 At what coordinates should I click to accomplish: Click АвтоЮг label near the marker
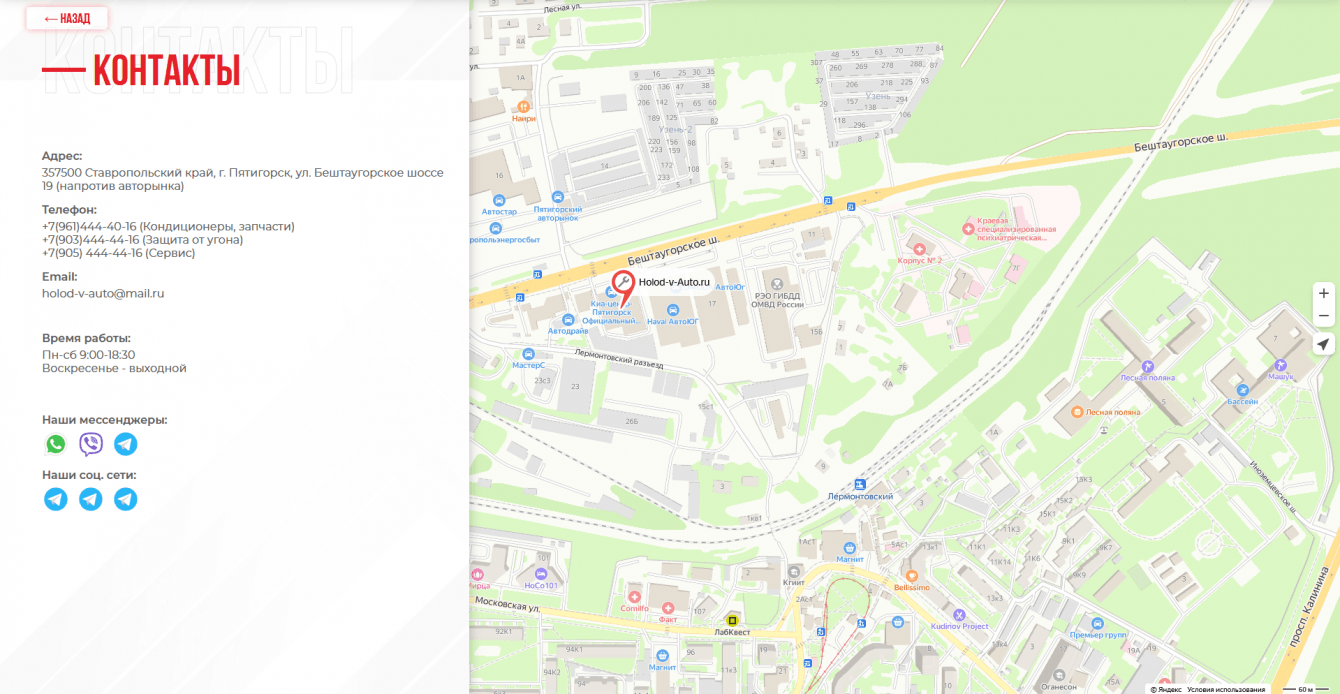(730, 287)
